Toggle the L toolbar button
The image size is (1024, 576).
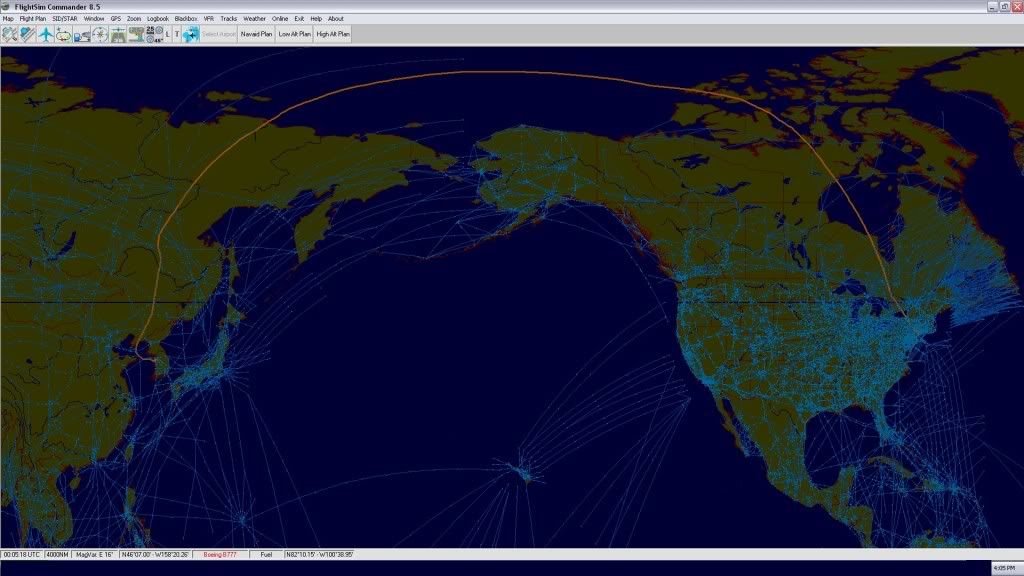[x=168, y=34]
